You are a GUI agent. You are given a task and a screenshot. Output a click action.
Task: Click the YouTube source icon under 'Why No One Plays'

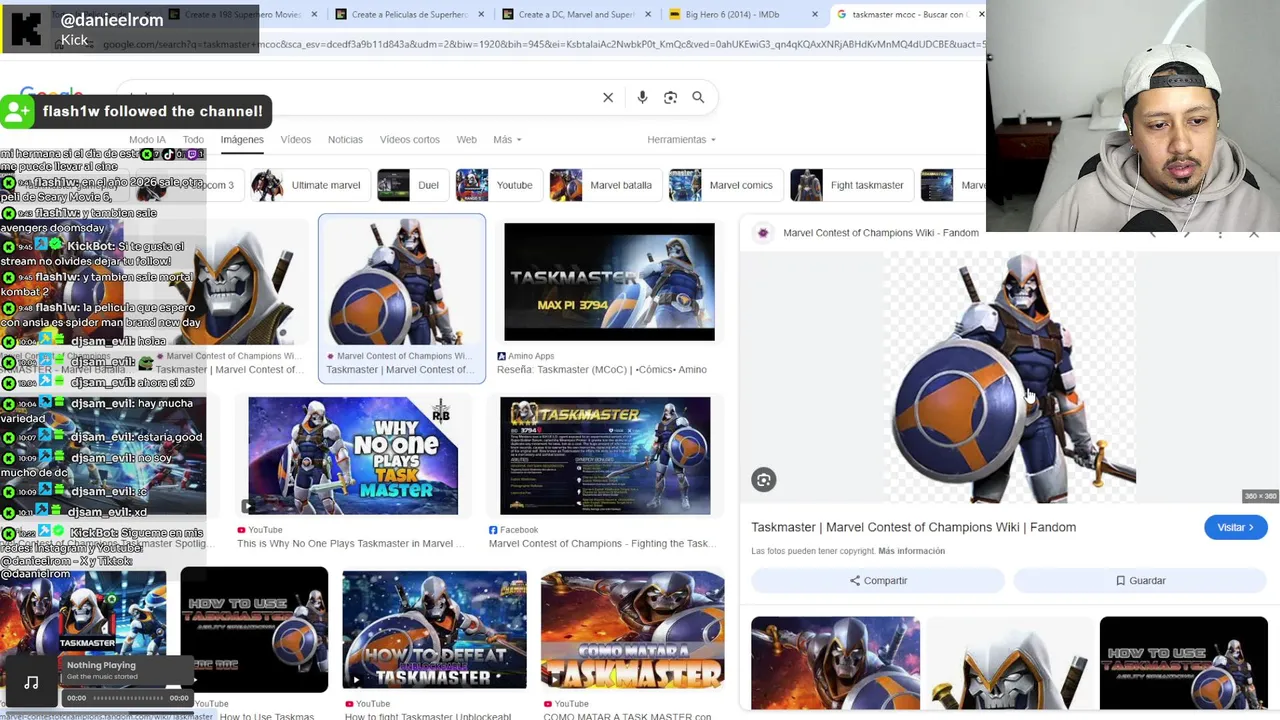[241, 530]
